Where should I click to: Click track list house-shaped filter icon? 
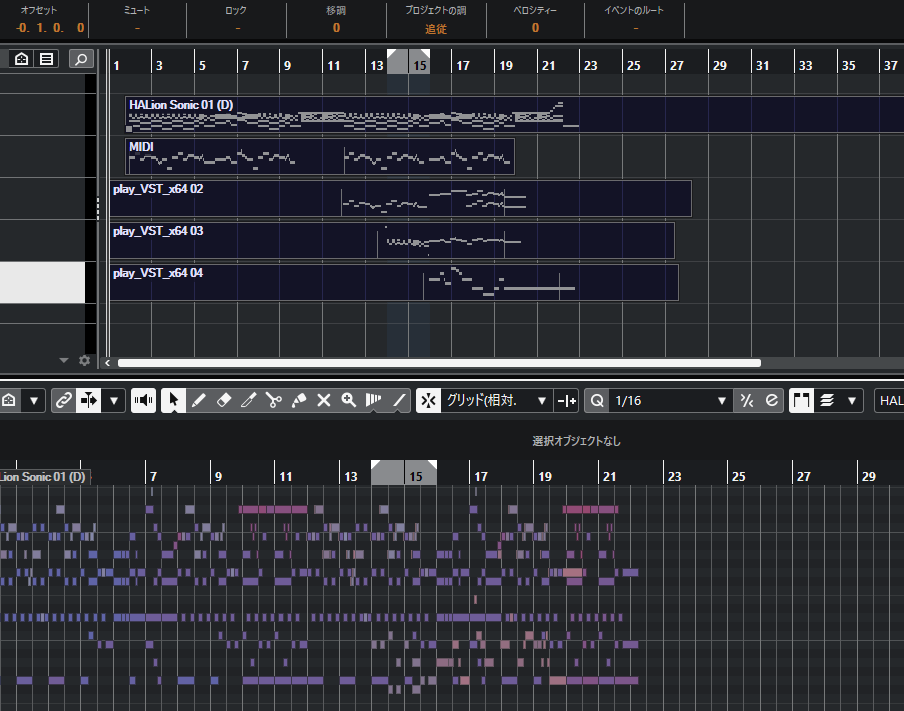[x=21, y=59]
